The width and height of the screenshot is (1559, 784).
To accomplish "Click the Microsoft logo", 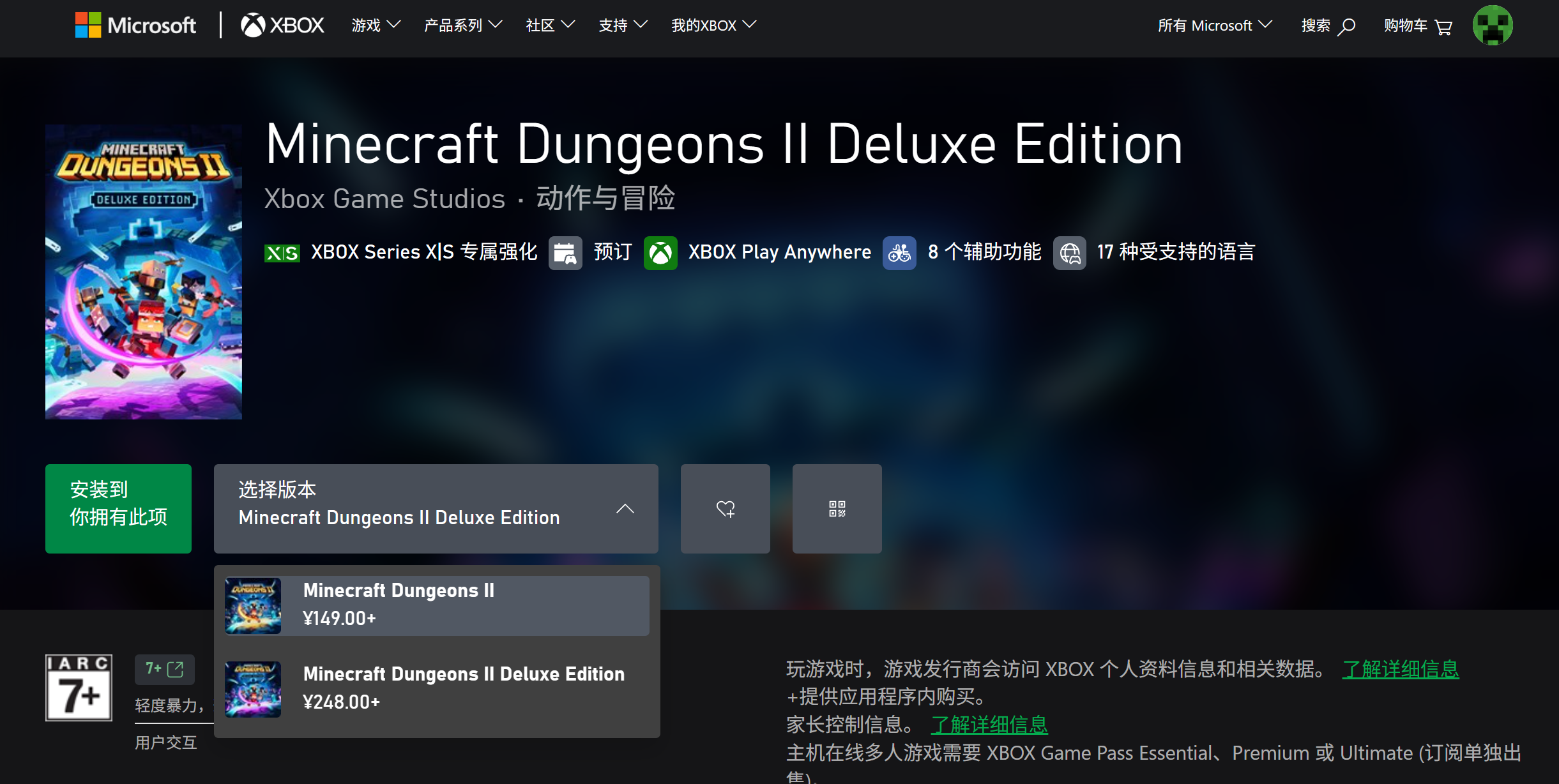I will 135,26.
